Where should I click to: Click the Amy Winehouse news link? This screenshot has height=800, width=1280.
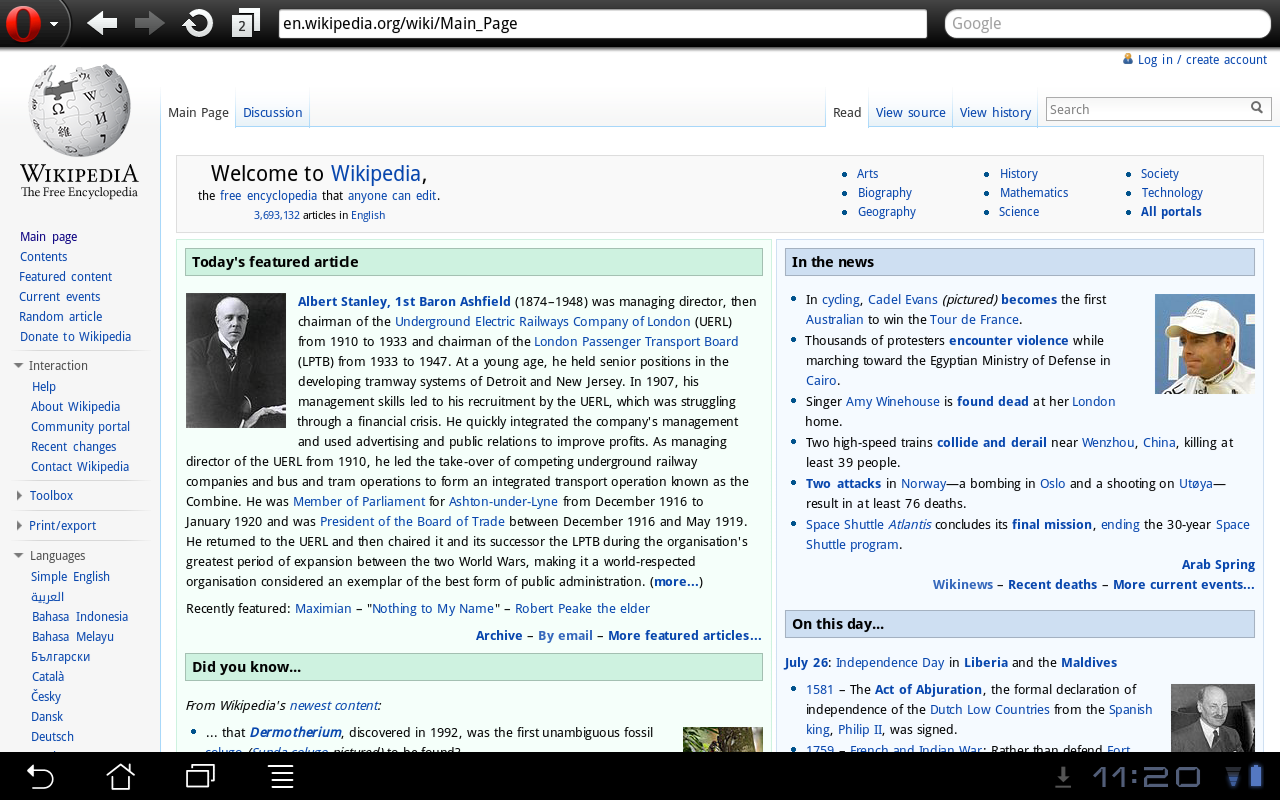coord(893,401)
